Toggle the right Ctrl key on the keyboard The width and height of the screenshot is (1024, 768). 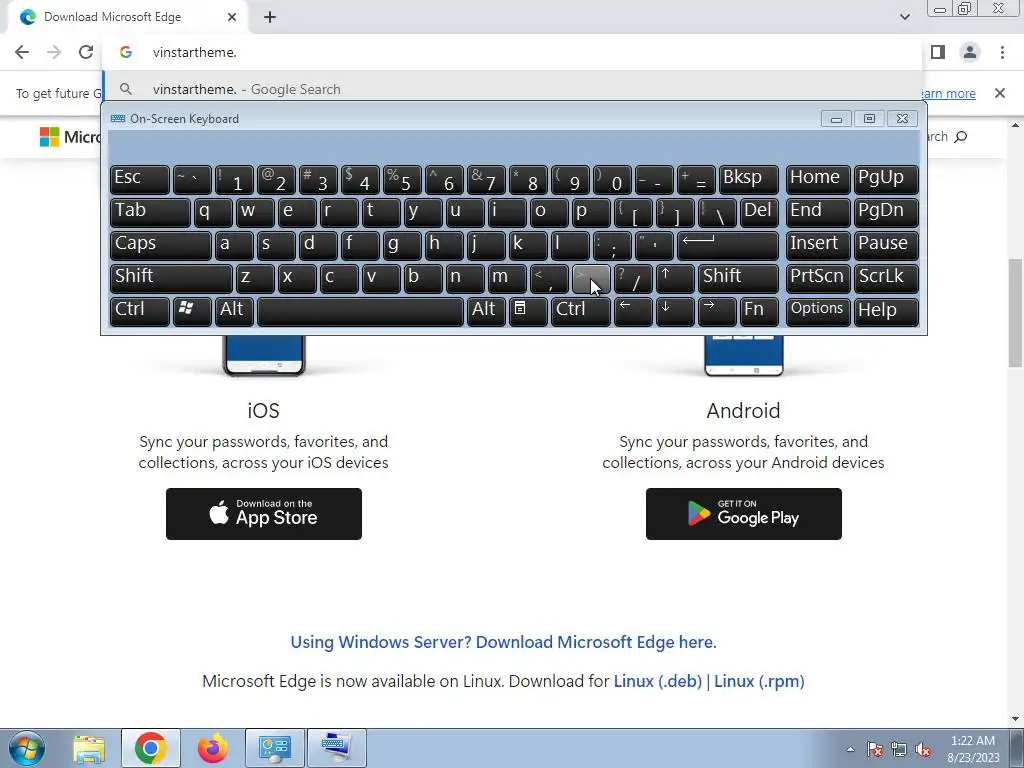click(x=581, y=311)
